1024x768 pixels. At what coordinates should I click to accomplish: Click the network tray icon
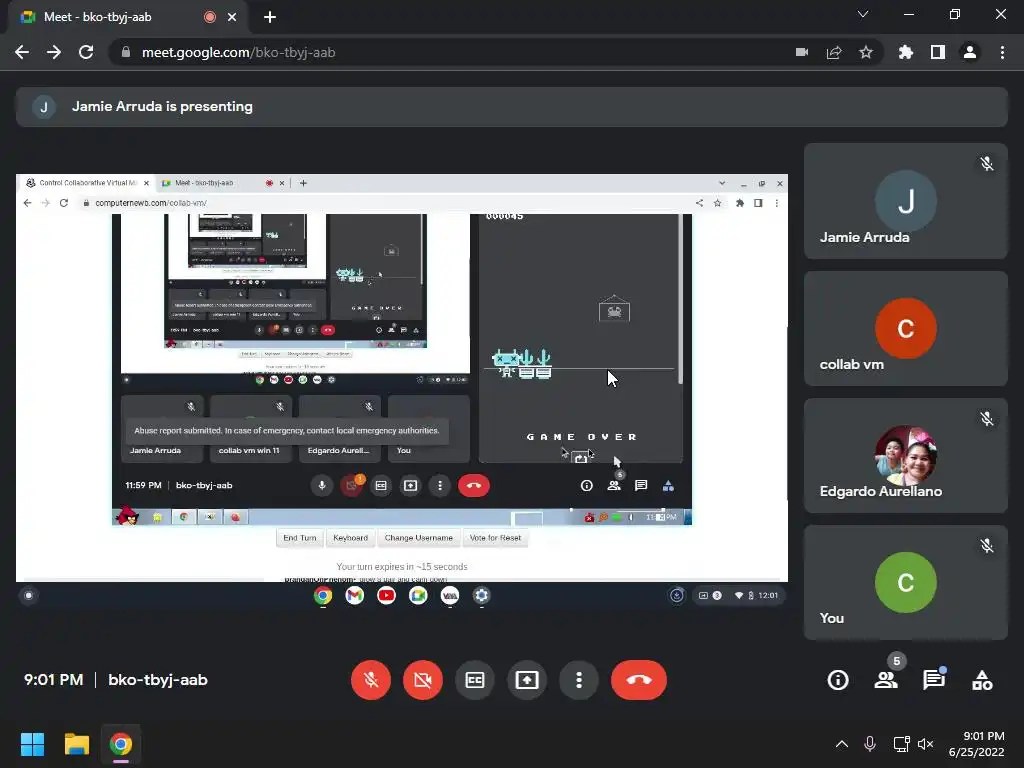click(901, 744)
